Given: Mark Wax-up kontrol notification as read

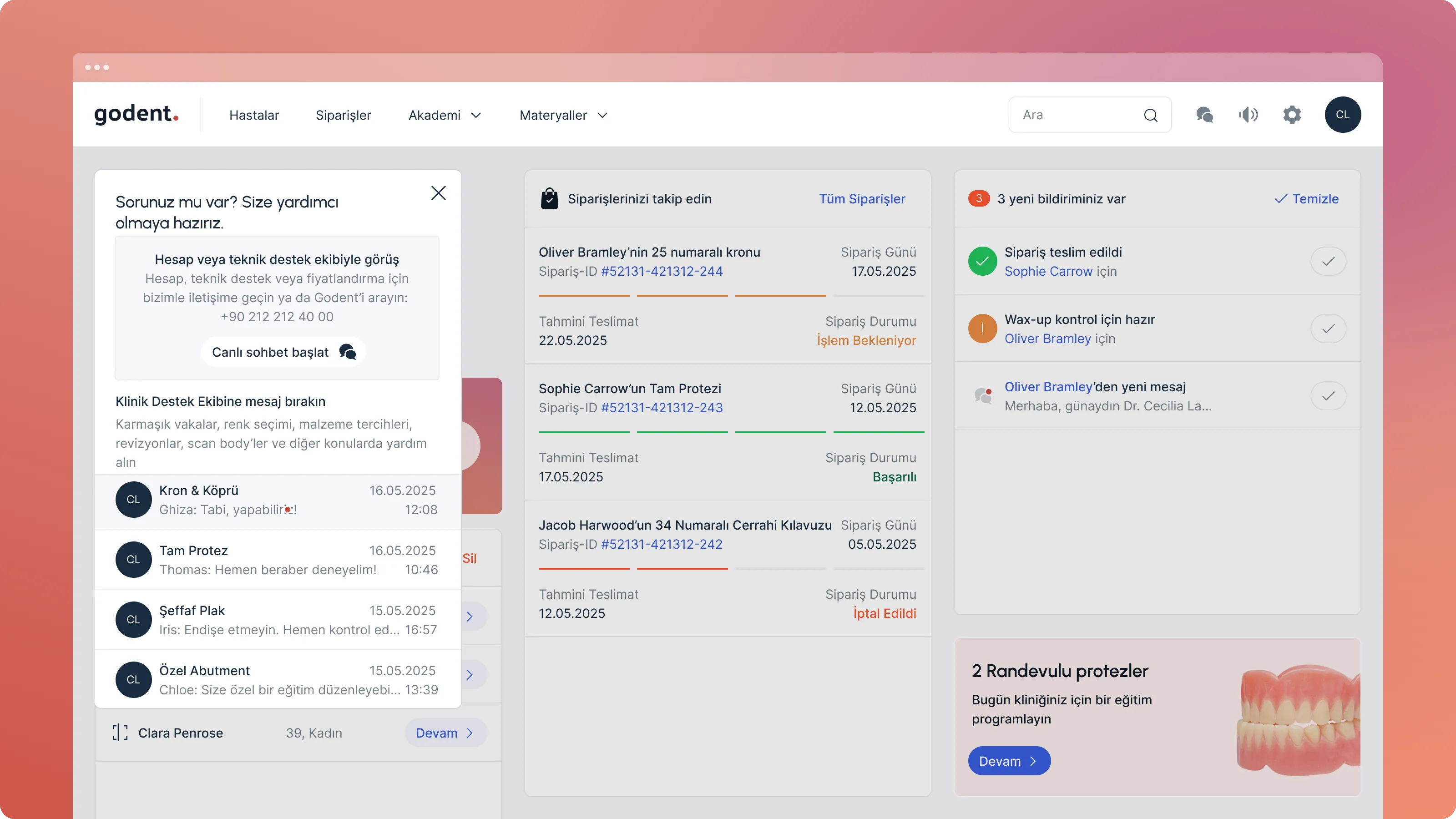Looking at the screenshot, I should click(x=1328, y=329).
